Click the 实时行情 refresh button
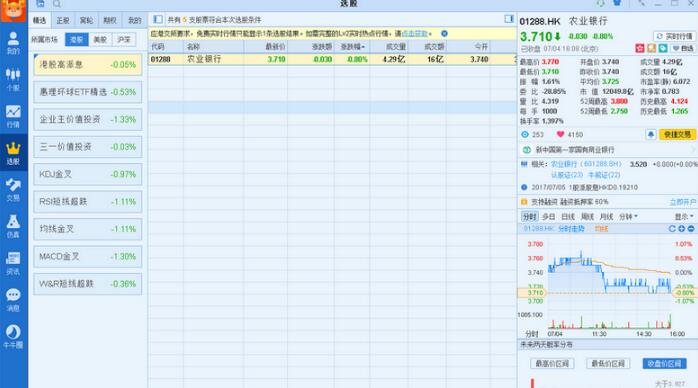 pyautogui.click(x=674, y=36)
